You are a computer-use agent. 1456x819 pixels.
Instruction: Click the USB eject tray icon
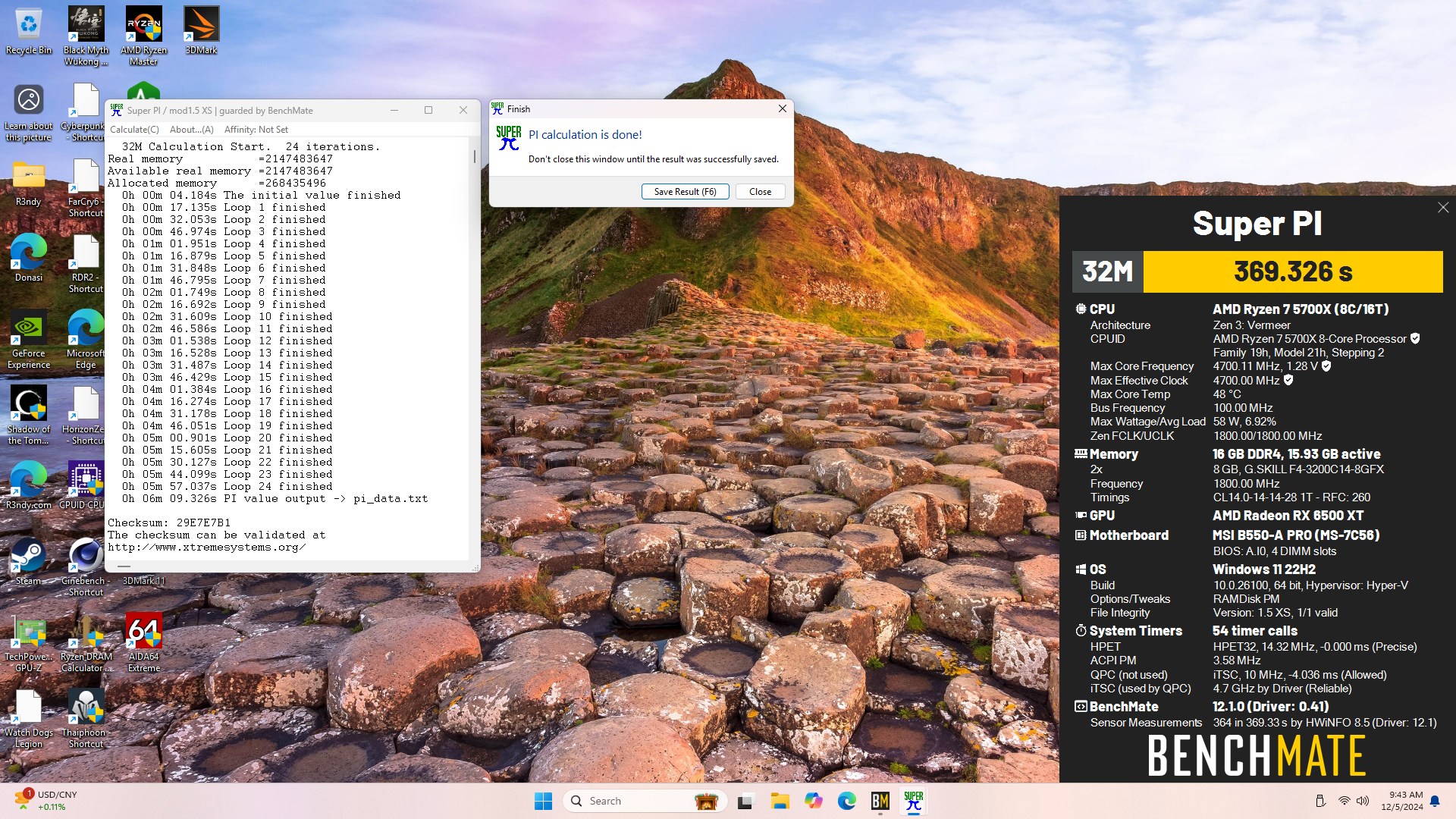click(1320, 801)
